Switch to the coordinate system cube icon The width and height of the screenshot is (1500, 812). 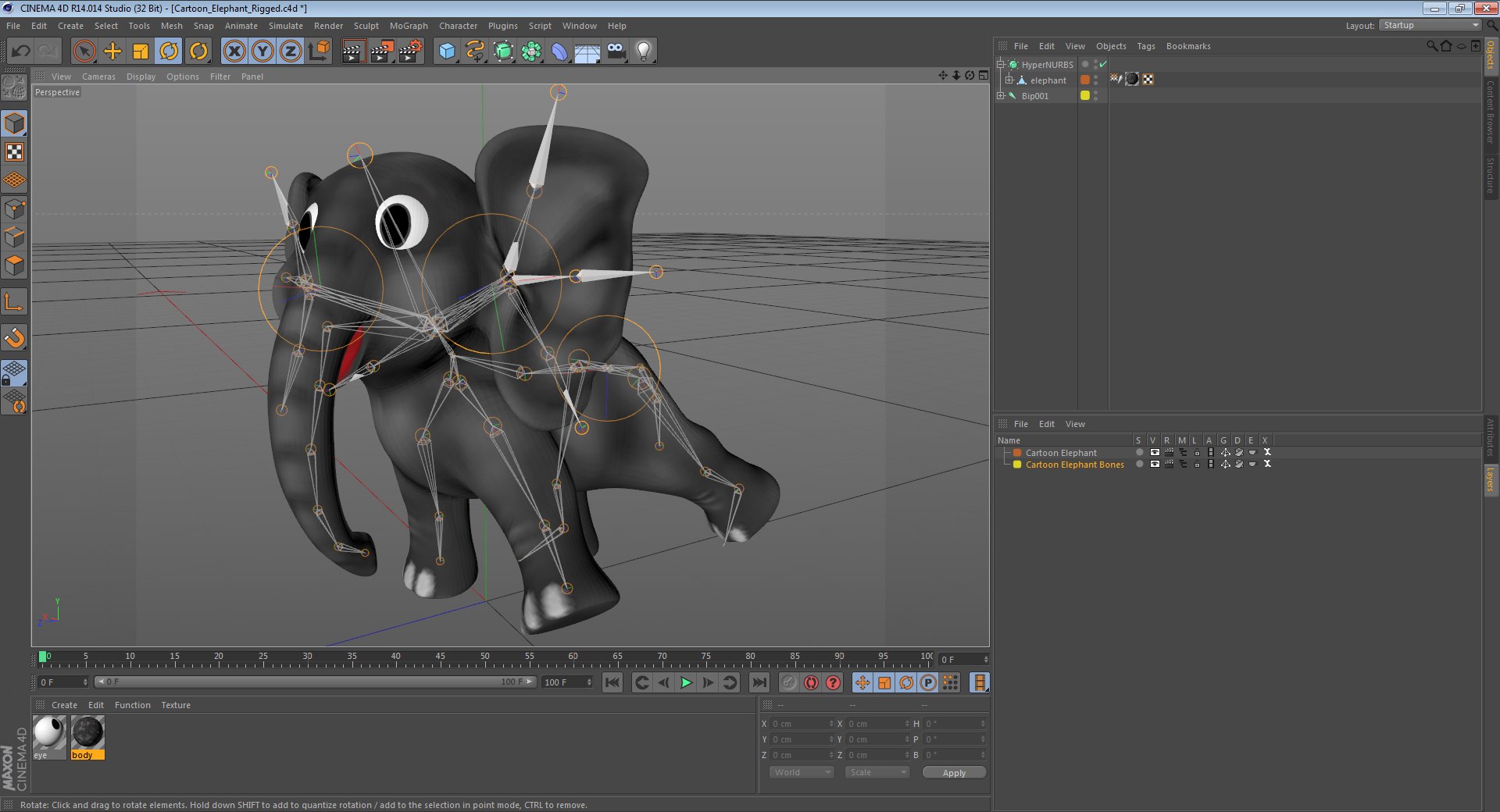pyautogui.click(x=319, y=52)
